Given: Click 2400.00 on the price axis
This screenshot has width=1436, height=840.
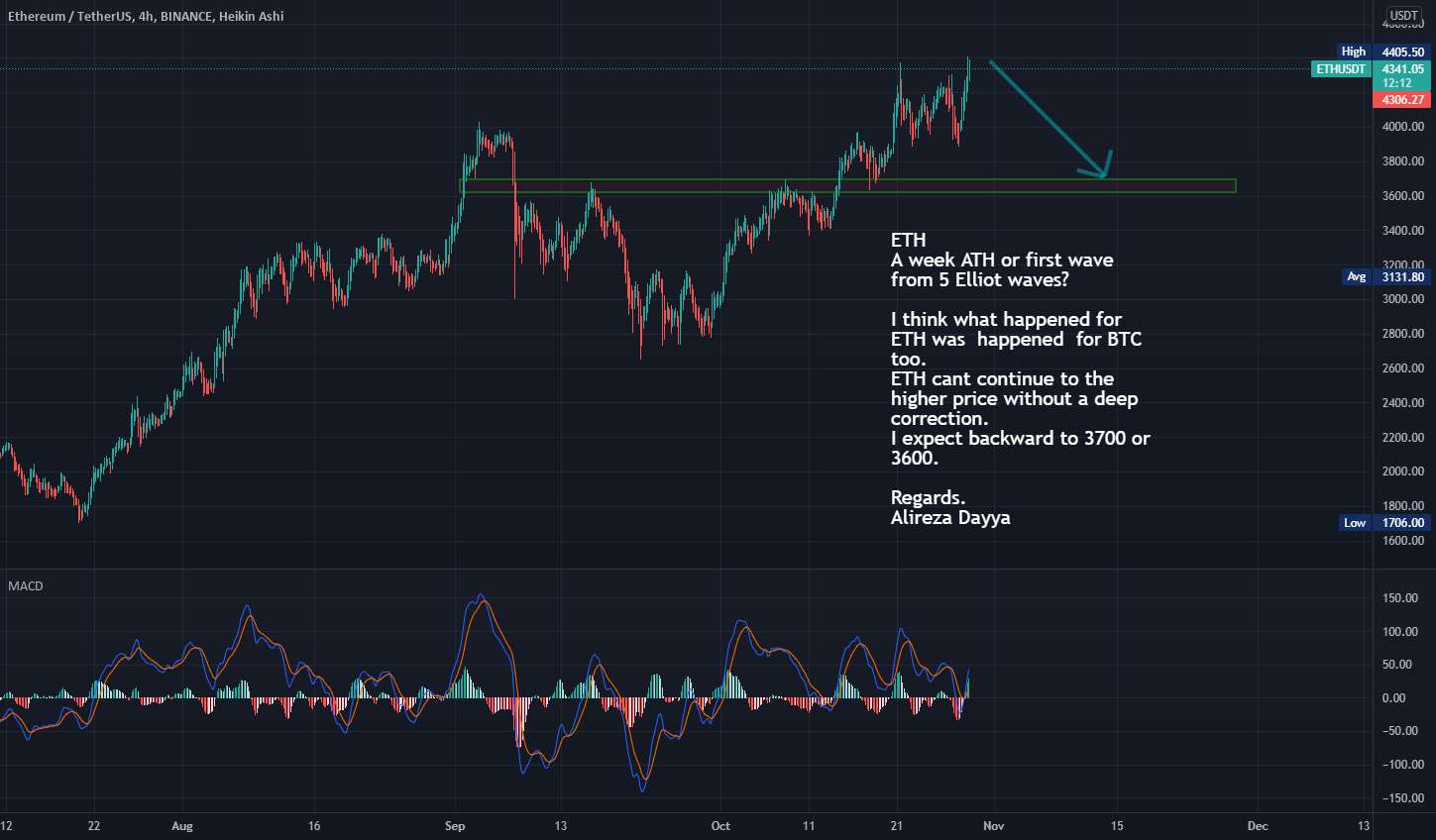Looking at the screenshot, I should [1403, 403].
